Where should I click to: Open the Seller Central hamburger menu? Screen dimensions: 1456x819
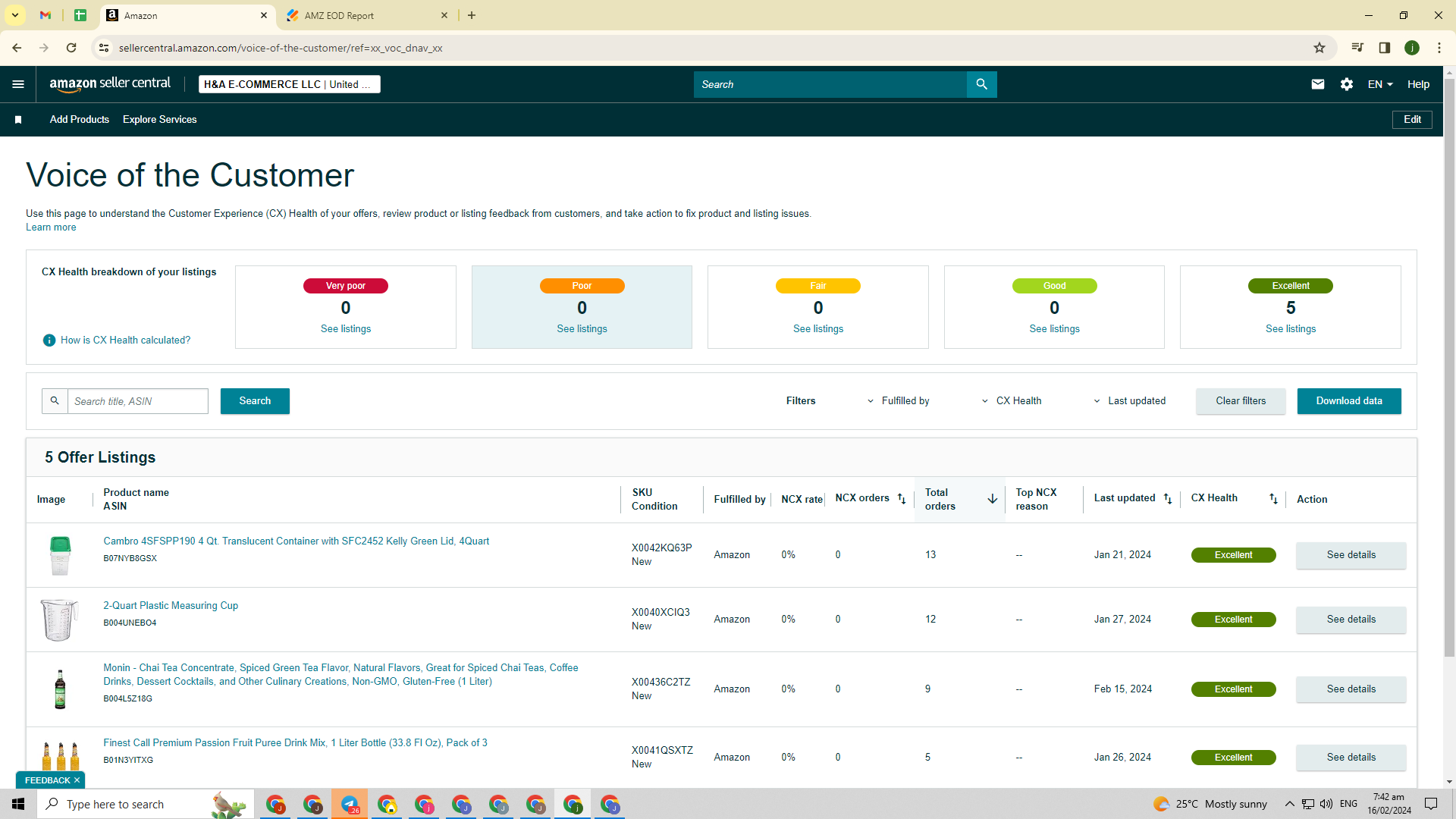click(18, 84)
